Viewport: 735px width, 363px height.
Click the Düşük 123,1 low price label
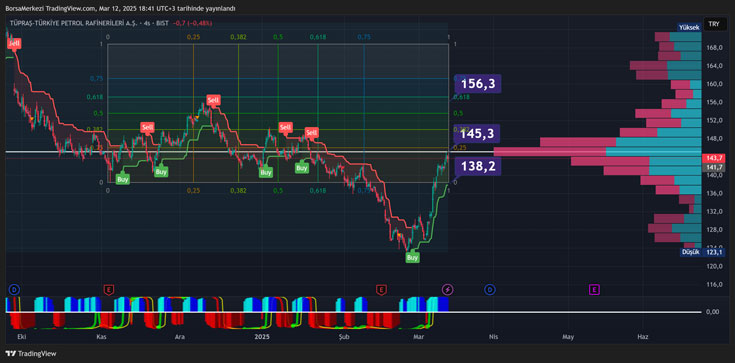pyautogui.click(x=703, y=252)
